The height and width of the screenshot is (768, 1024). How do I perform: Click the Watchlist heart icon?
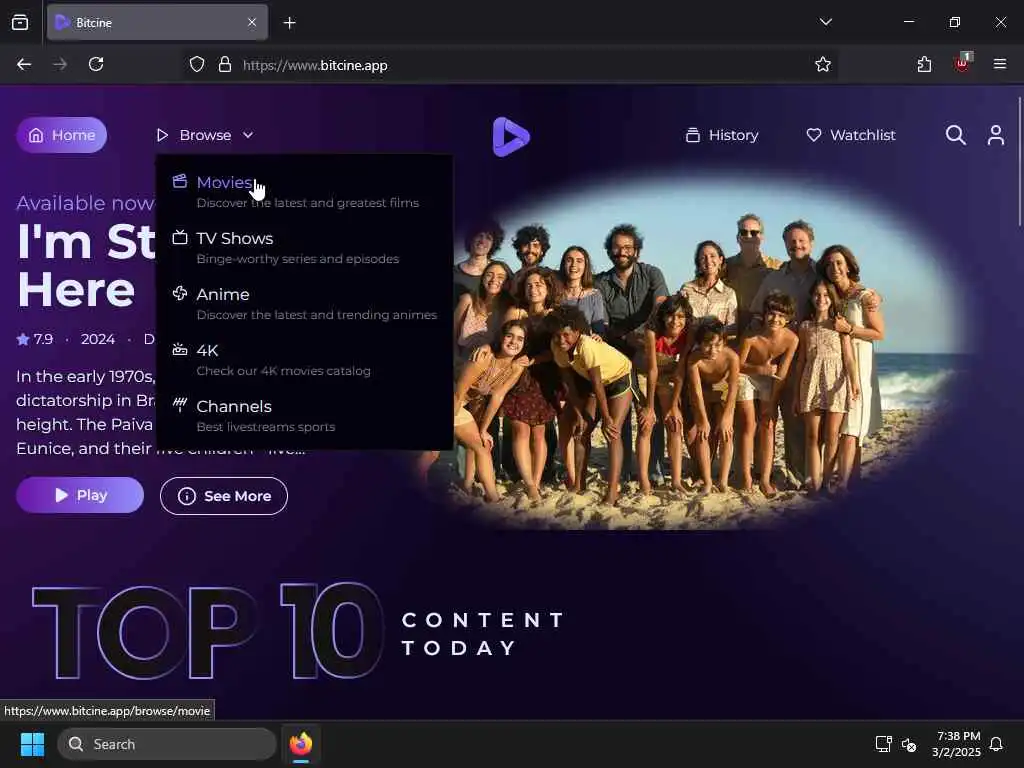pos(814,135)
